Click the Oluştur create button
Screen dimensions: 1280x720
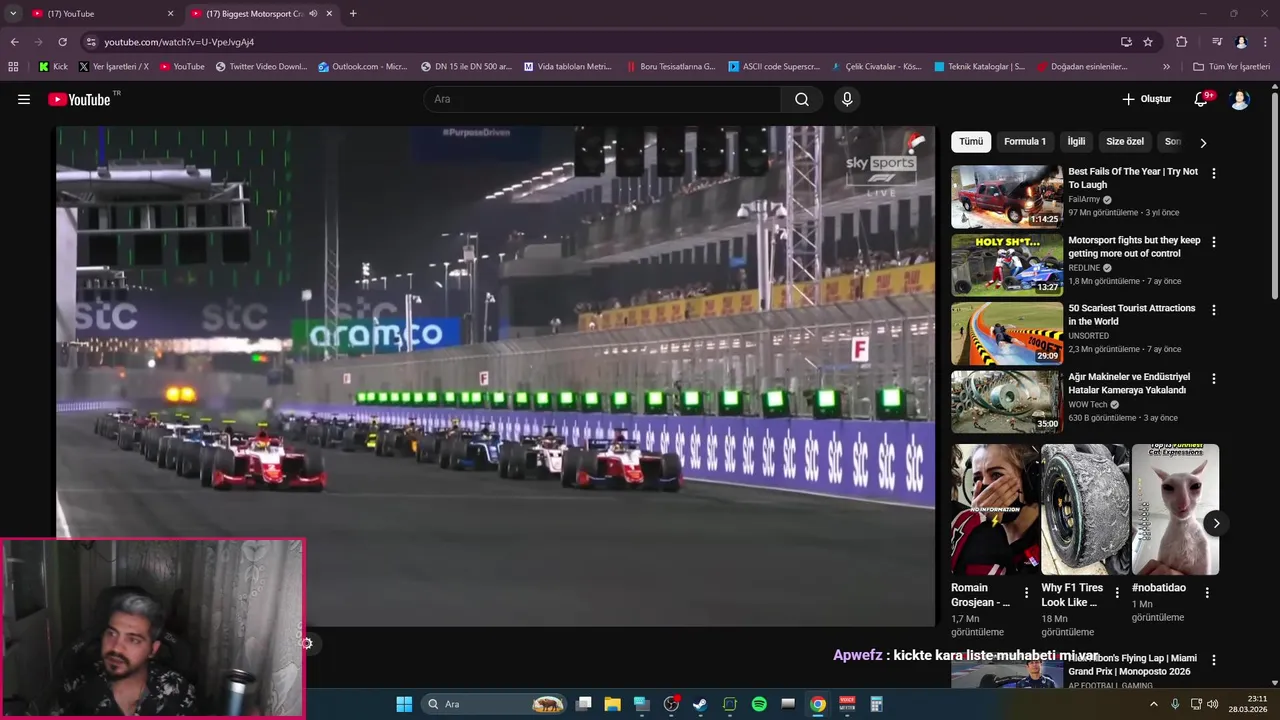click(1146, 99)
